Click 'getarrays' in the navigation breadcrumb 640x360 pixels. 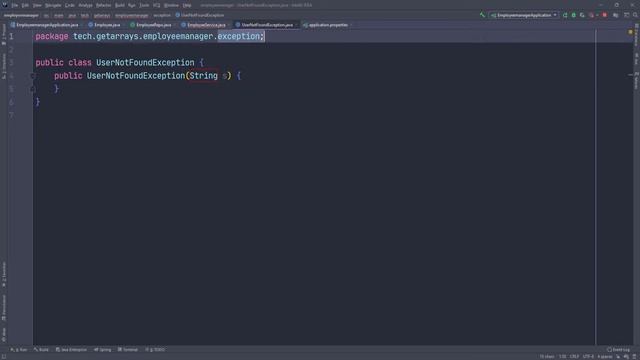pos(102,16)
